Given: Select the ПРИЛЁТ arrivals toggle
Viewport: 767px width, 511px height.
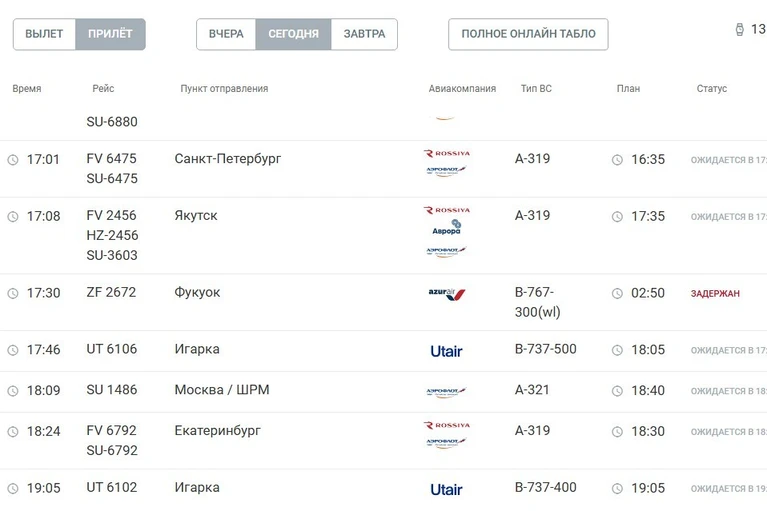Looking at the screenshot, I should [110, 34].
